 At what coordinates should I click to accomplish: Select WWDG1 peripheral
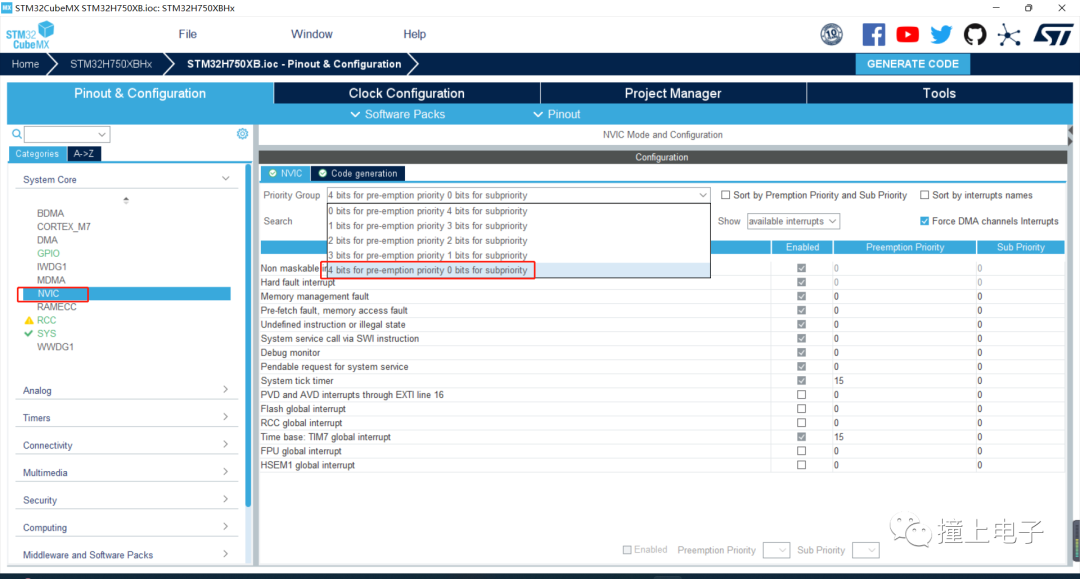[x=55, y=347]
